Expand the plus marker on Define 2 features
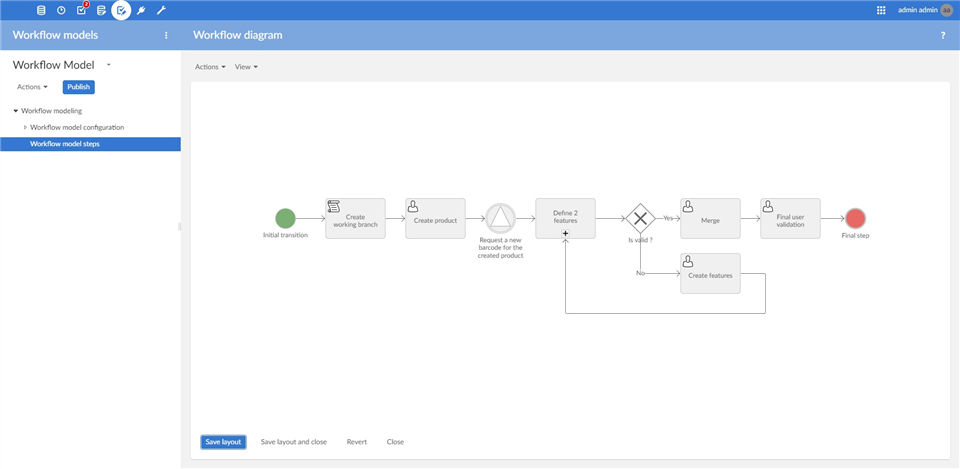The width and height of the screenshot is (960, 469). [x=565, y=233]
